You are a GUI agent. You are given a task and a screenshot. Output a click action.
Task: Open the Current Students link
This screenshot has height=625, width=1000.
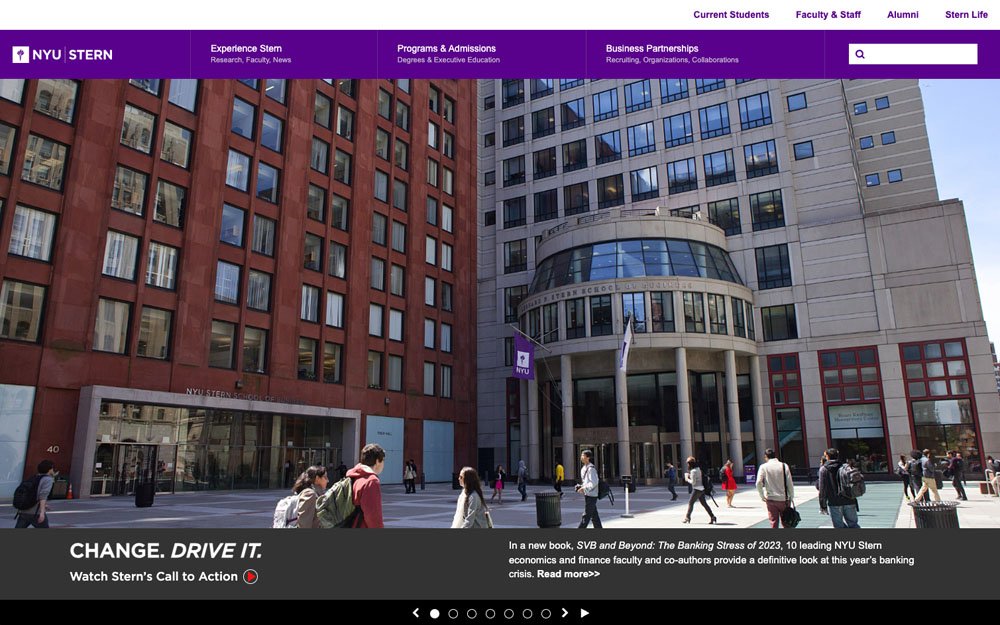click(x=731, y=15)
